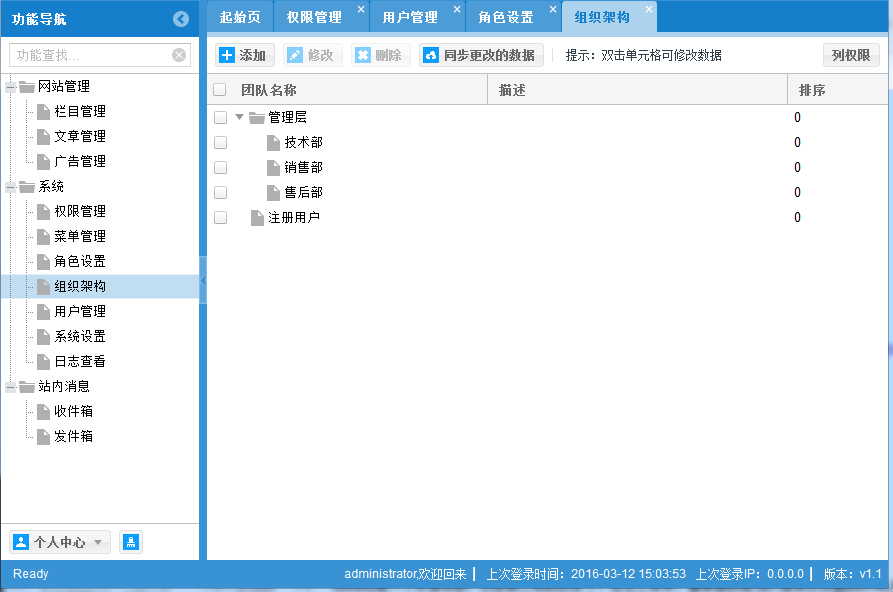Collapse the navigation panel with the arrow
Image resolution: width=893 pixels, height=592 pixels.
tap(180, 17)
